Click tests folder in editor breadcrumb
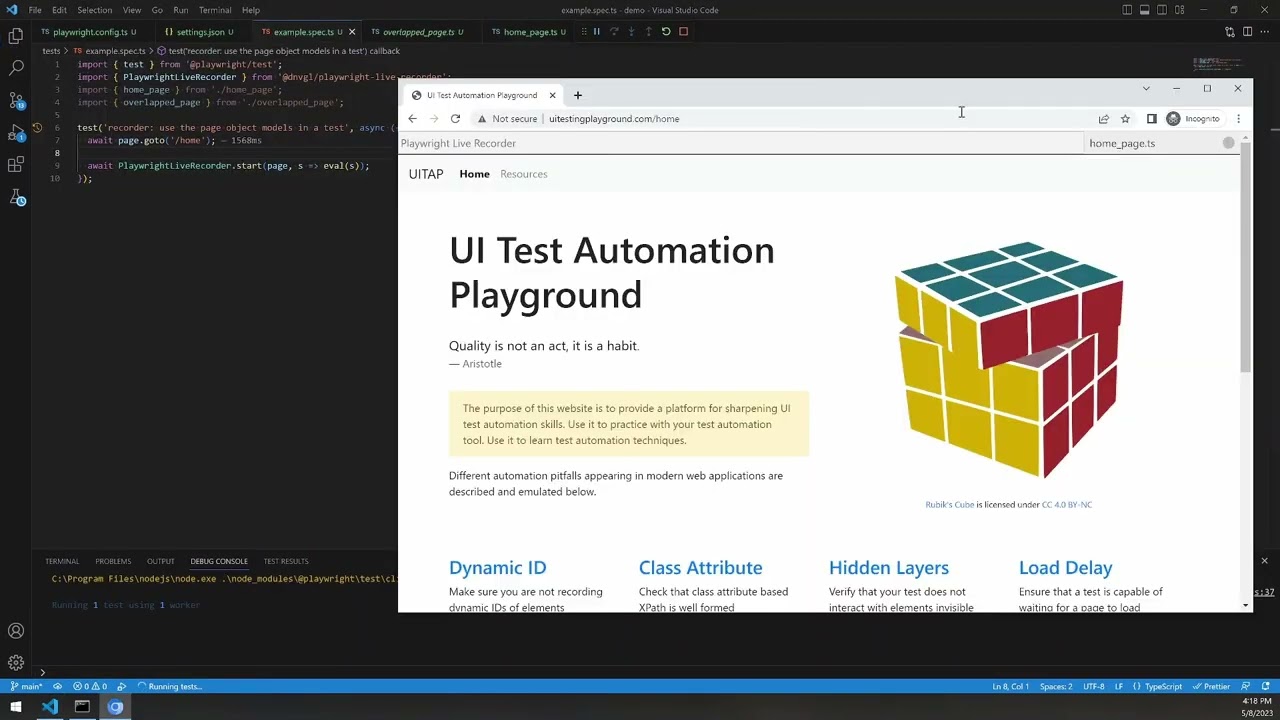The height and width of the screenshot is (720, 1280). pos(51,51)
